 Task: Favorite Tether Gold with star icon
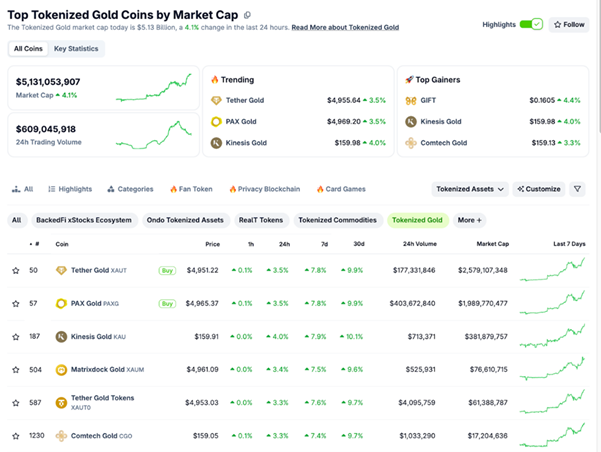click(x=16, y=270)
